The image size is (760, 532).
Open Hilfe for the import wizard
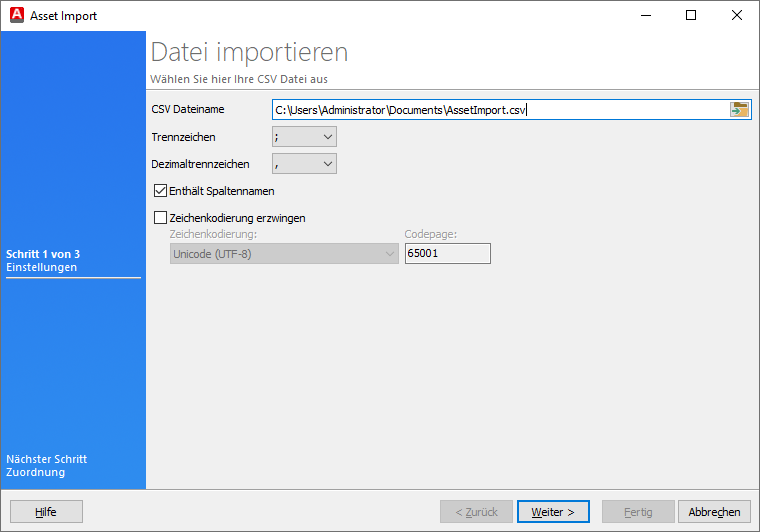pyautogui.click(x=46, y=512)
